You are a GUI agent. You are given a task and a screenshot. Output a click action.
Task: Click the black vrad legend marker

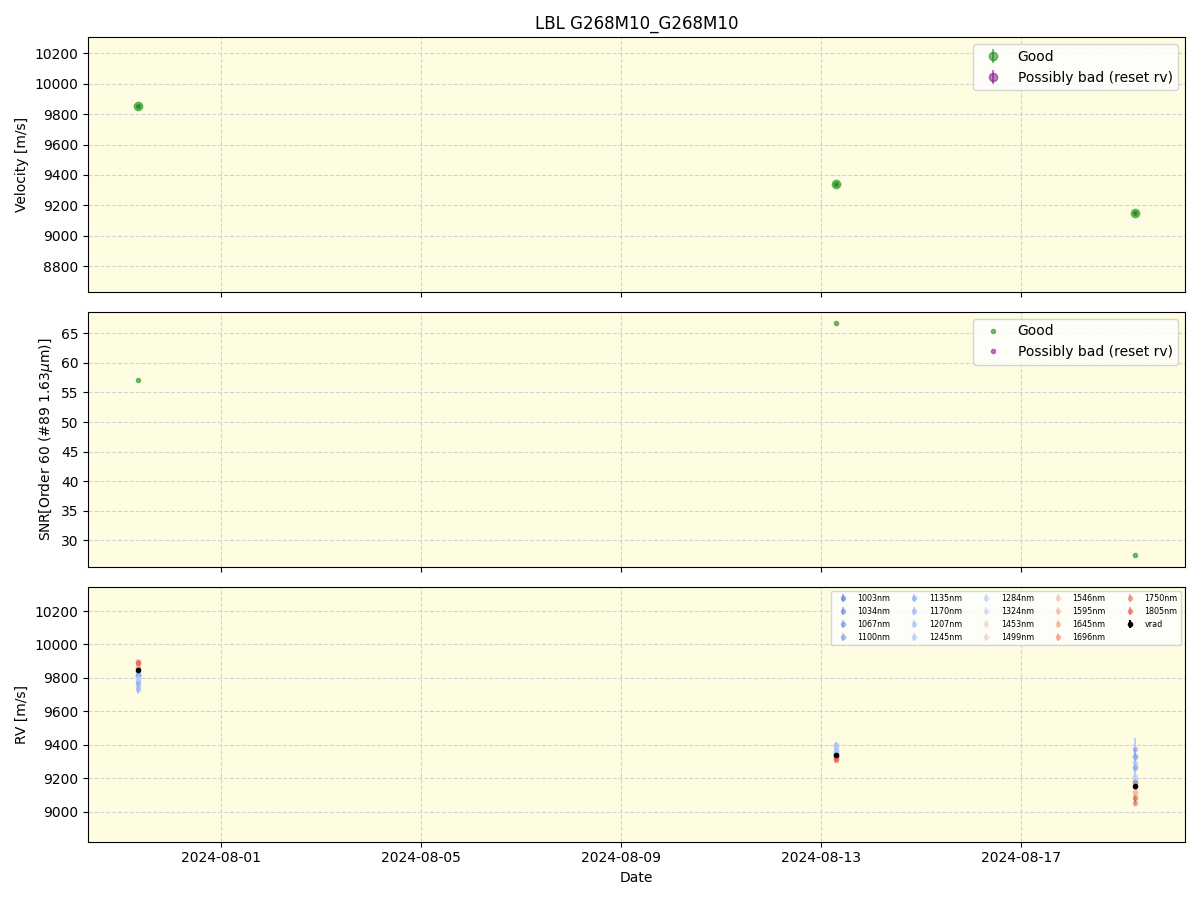(1130, 624)
